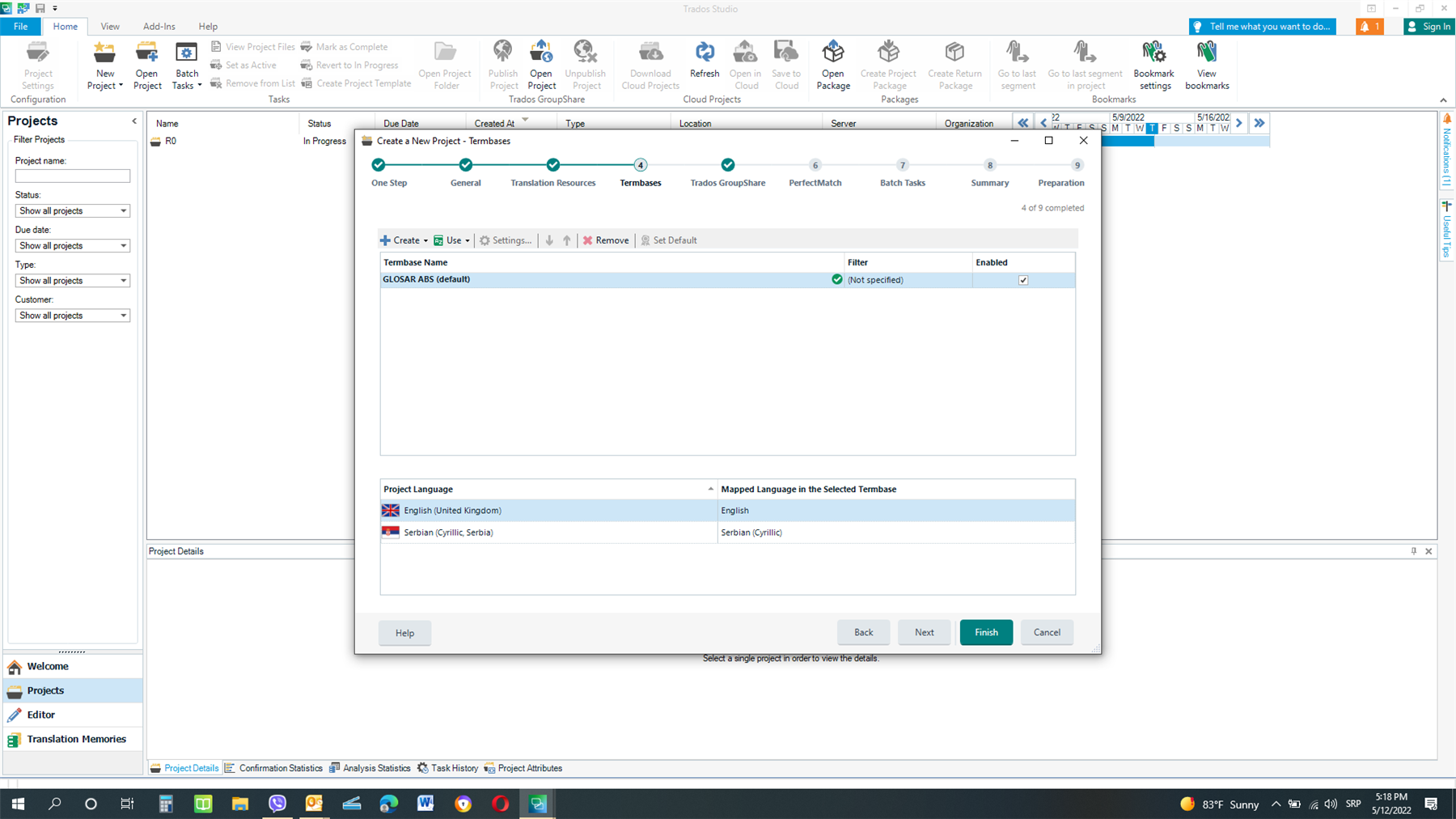This screenshot has height=819, width=1456.
Task: Click the Tell me what you want box
Action: 1263,27
